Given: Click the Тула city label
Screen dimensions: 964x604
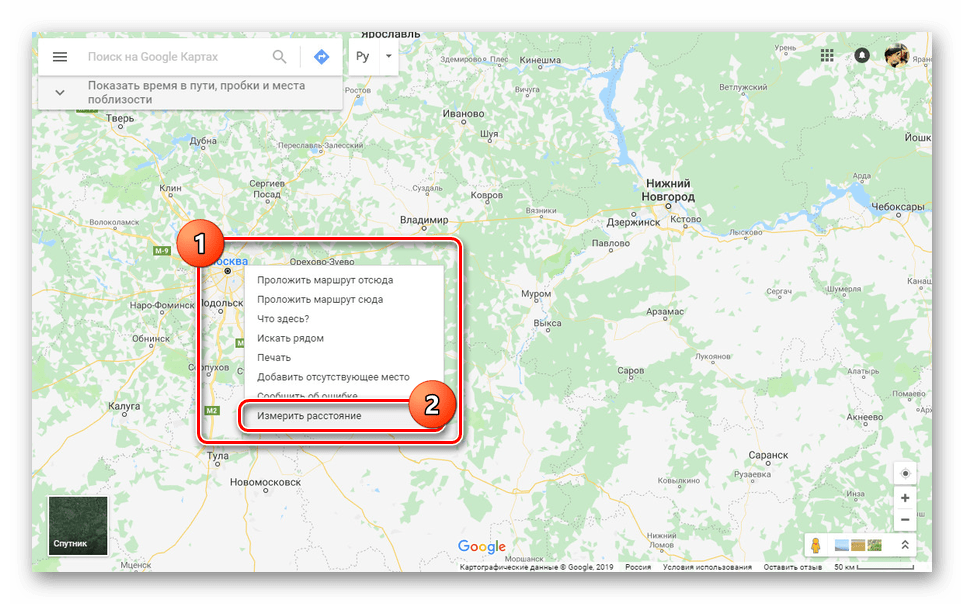Looking at the screenshot, I should [x=218, y=456].
